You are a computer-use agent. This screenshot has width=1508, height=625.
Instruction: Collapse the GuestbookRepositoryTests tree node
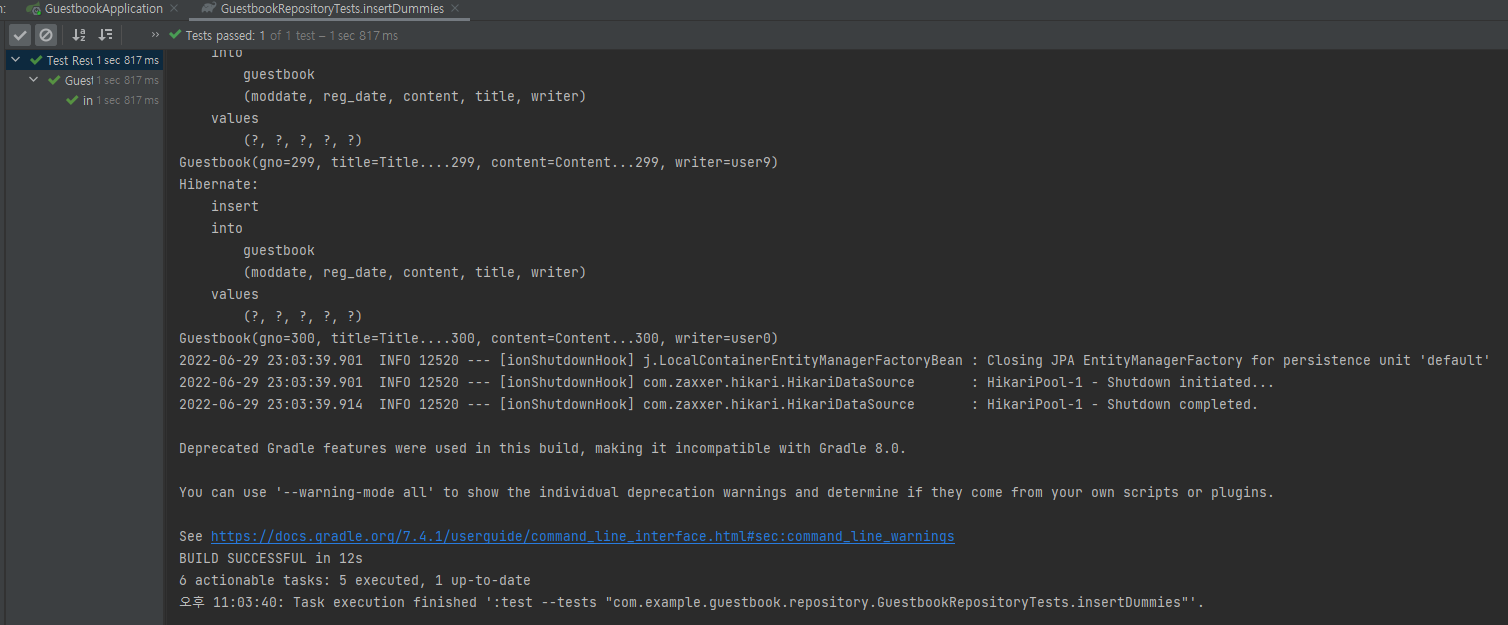pos(34,80)
